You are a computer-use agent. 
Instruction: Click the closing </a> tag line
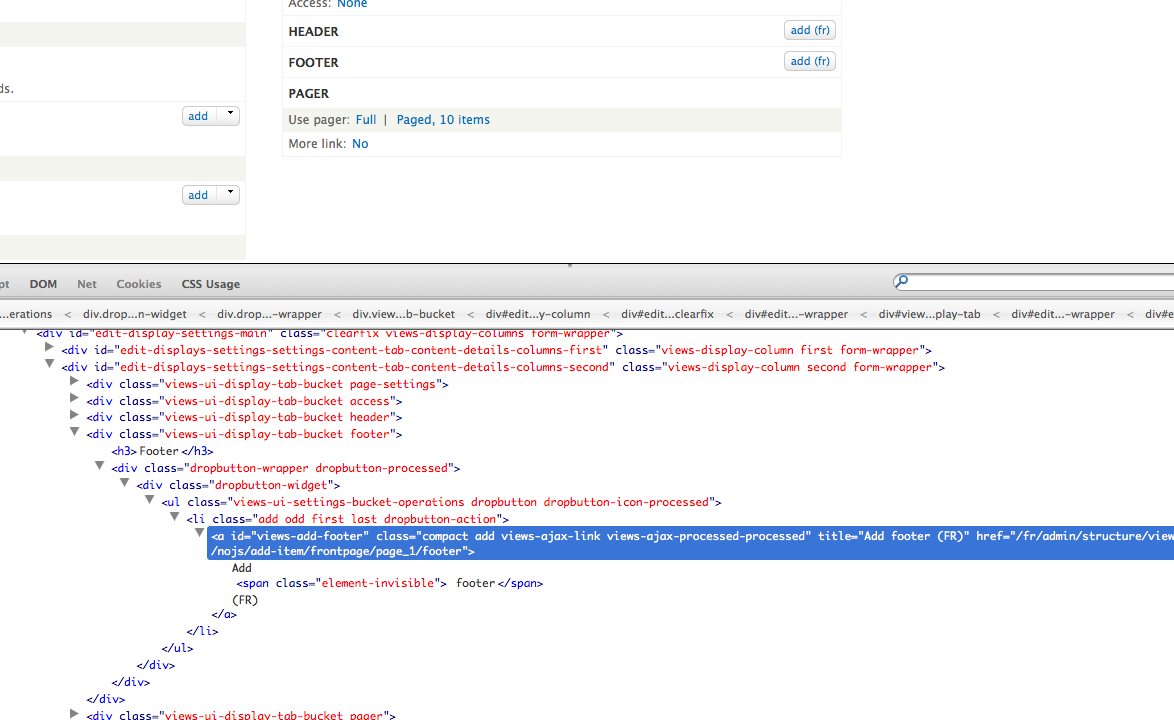(x=224, y=614)
